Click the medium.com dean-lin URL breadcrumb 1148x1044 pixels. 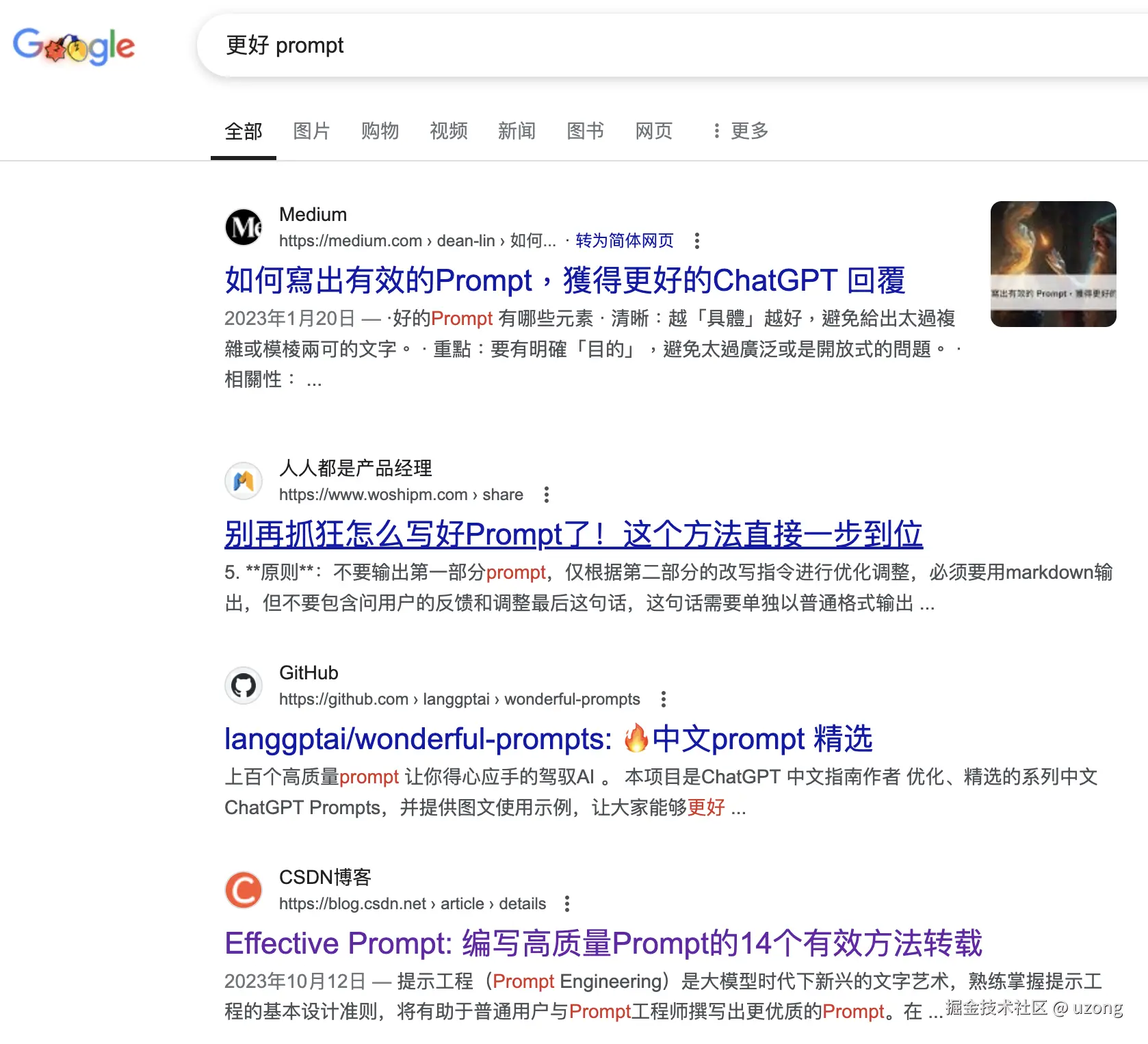click(x=417, y=241)
